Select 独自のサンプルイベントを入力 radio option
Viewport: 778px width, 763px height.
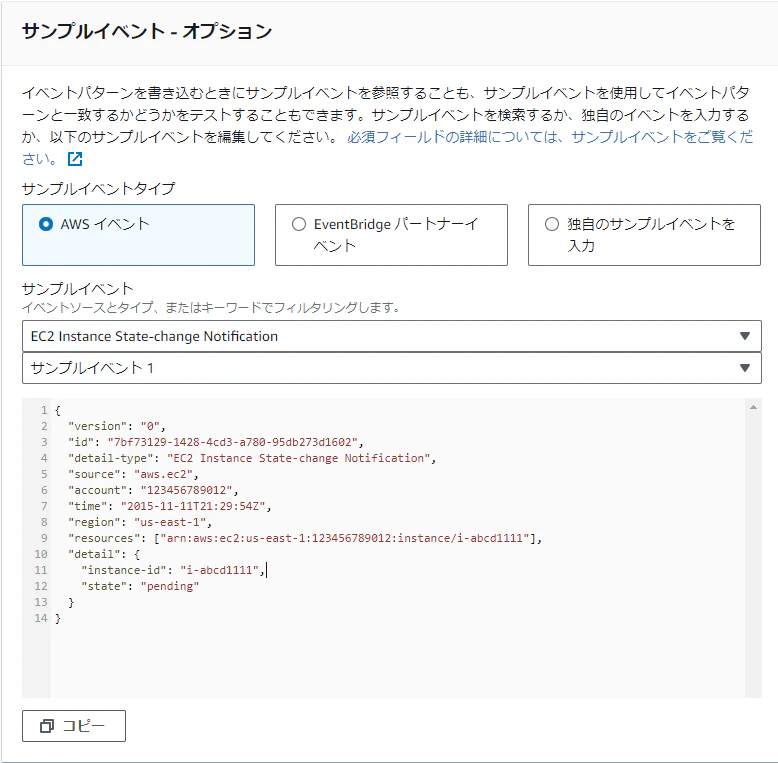click(x=552, y=224)
